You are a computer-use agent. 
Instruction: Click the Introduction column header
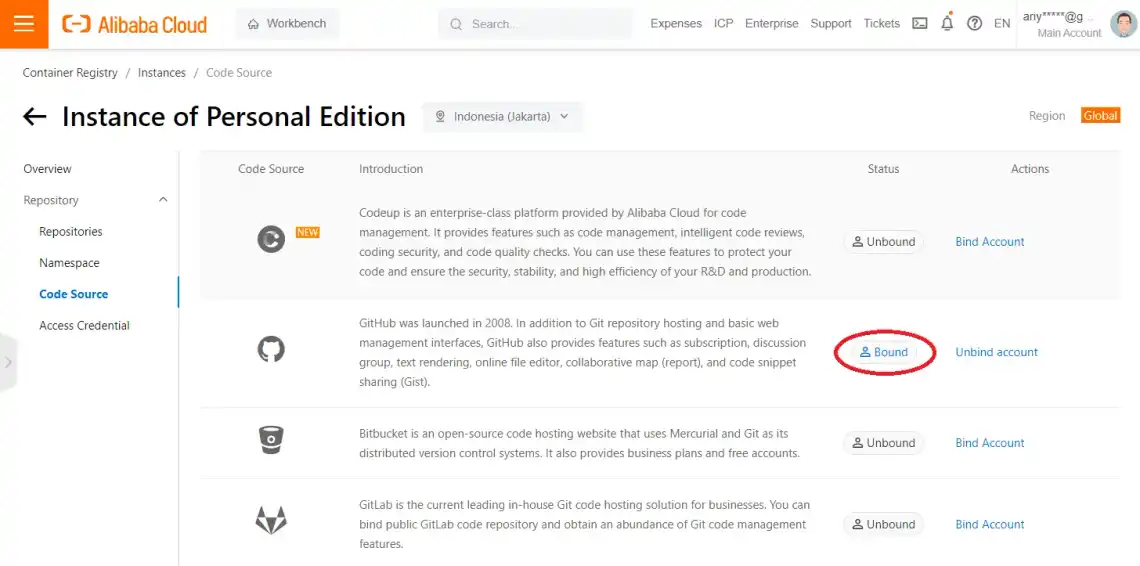pyautogui.click(x=391, y=169)
